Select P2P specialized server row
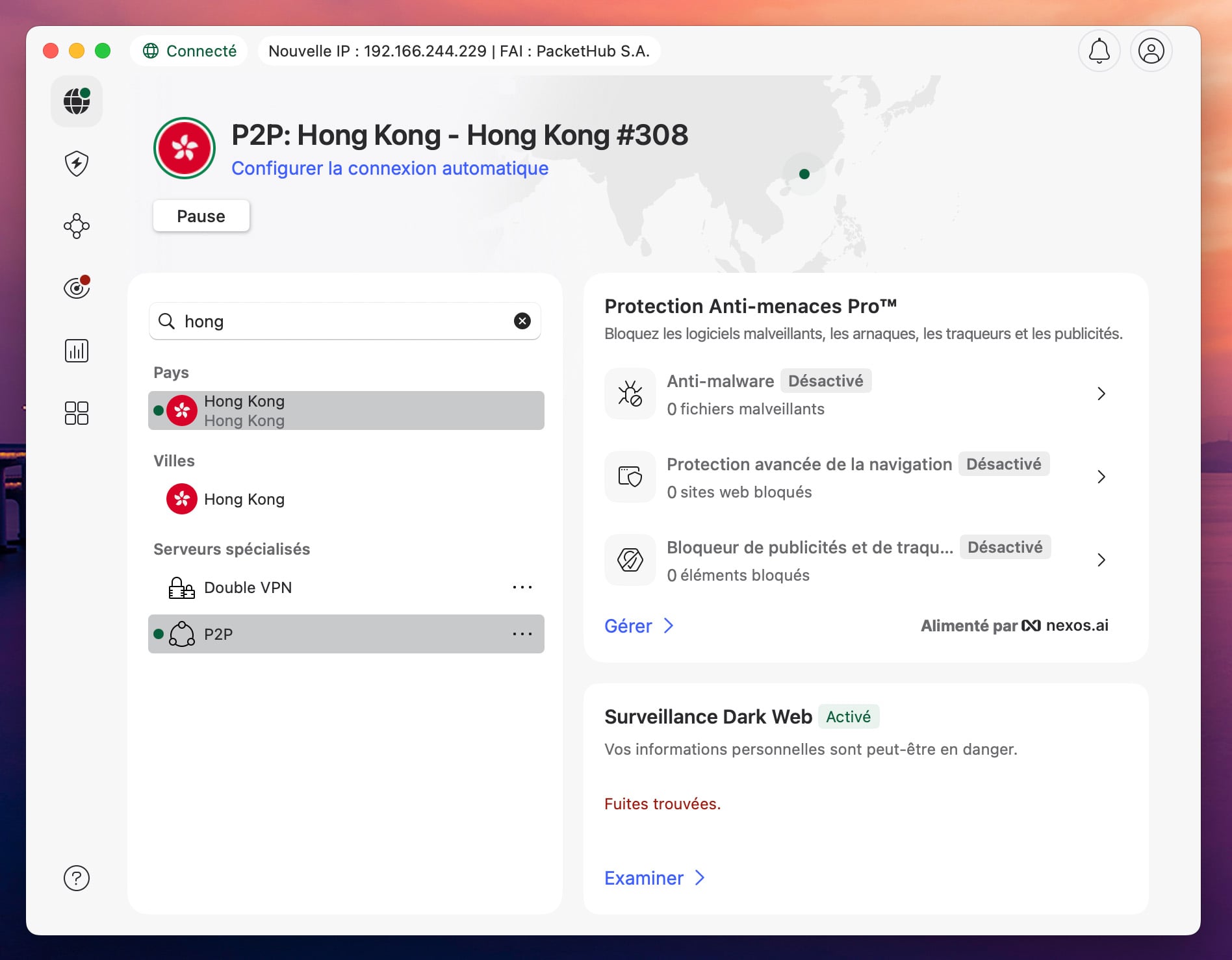This screenshot has width=1232, height=960. [346, 634]
